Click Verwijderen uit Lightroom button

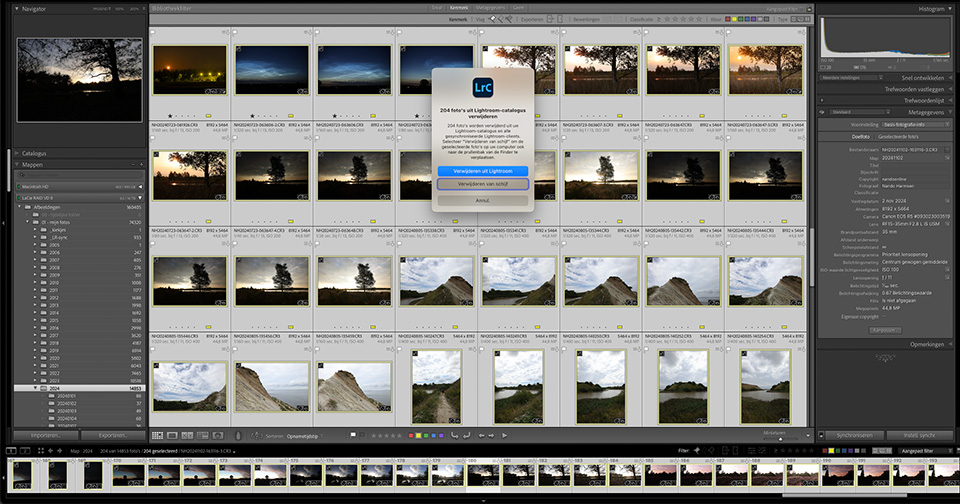(x=482, y=171)
